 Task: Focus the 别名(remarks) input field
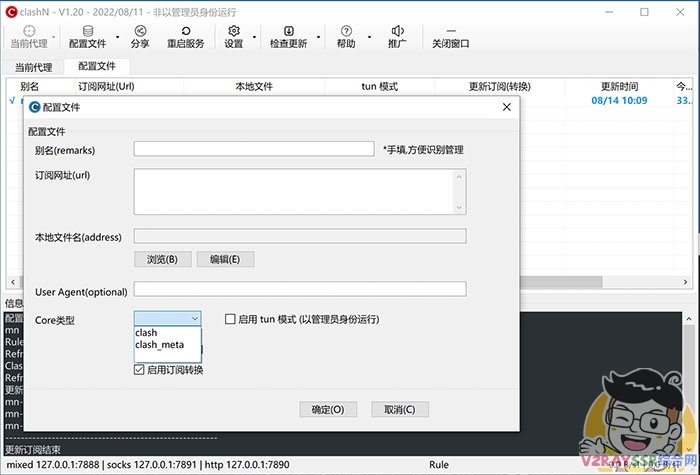pyautogui.click(x=254, y=149)
